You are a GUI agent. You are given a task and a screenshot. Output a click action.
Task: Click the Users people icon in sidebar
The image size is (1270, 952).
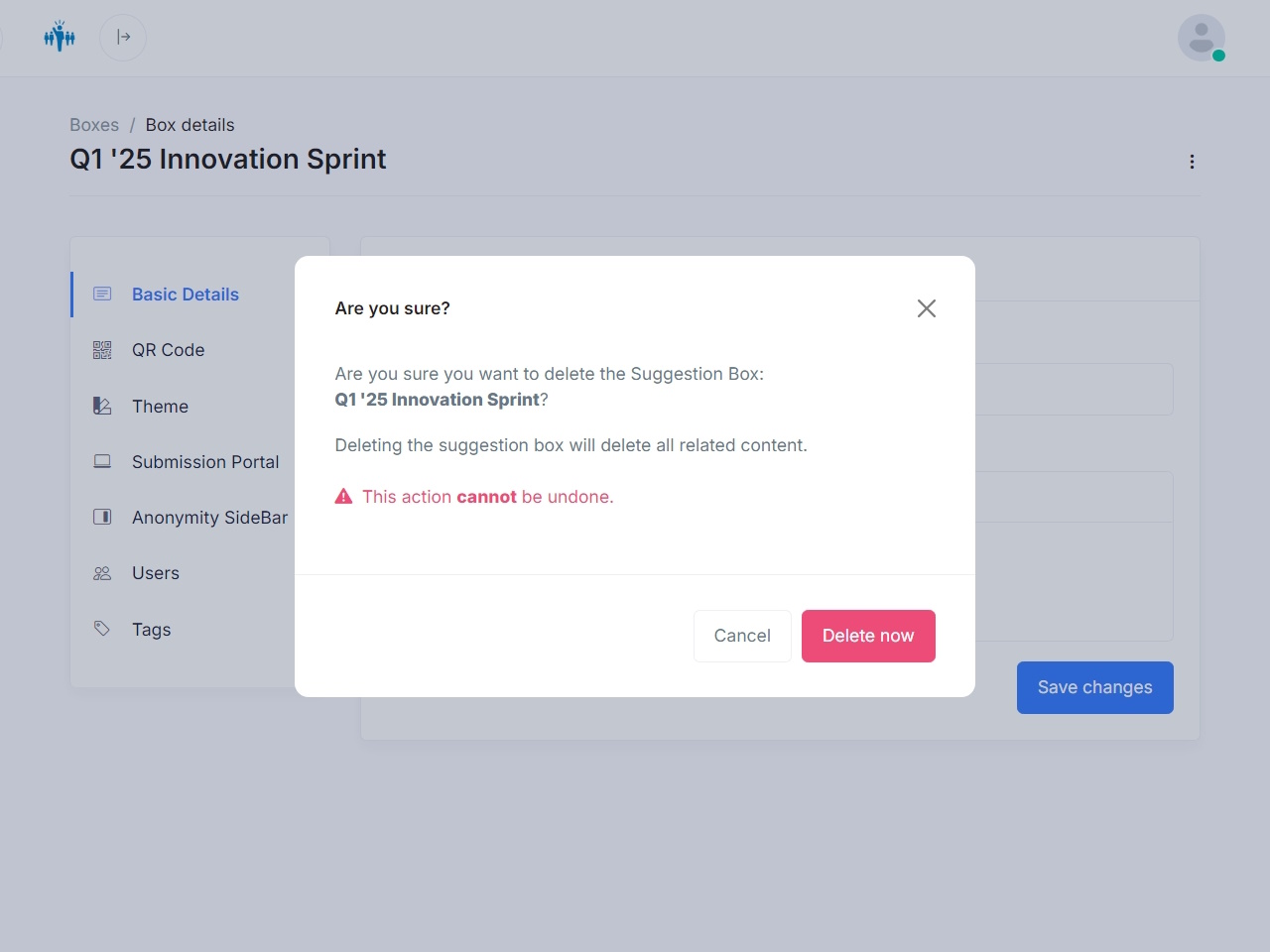coord(101,572)
